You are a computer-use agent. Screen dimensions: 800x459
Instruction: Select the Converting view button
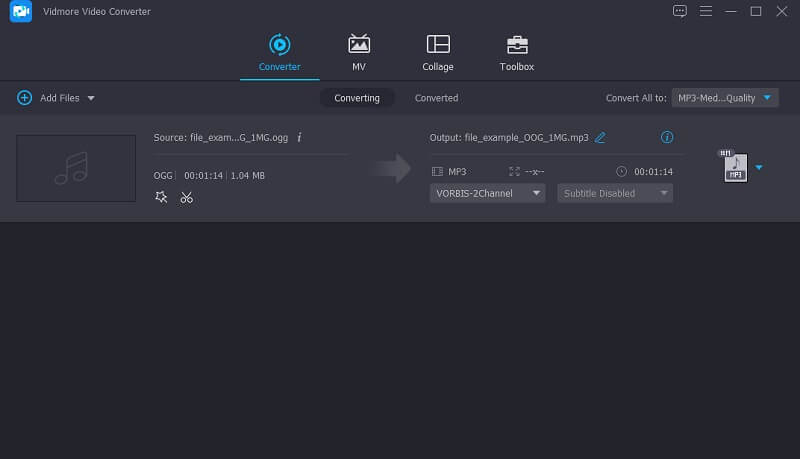tap(357, 98)
